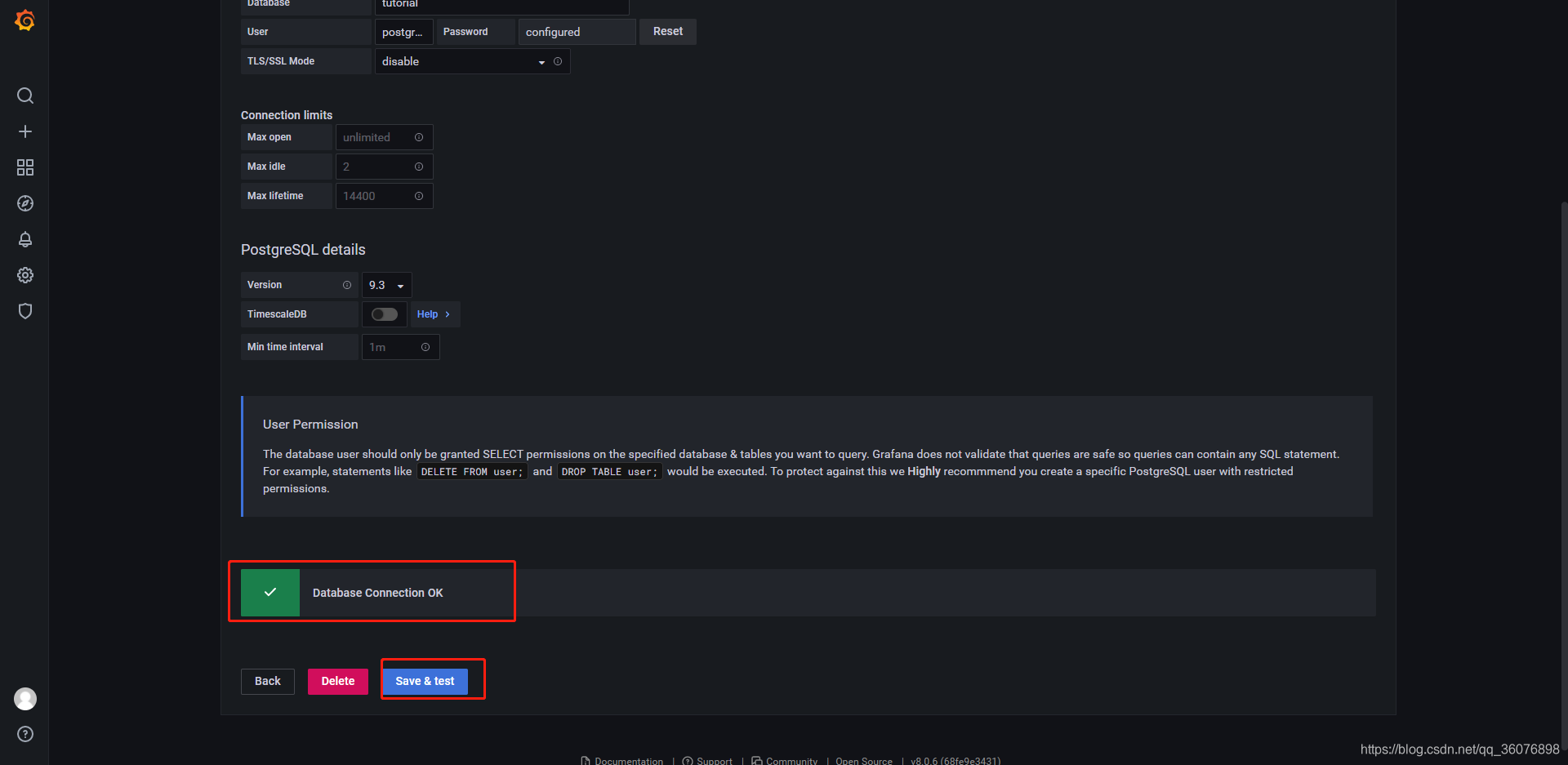
Task: Click the Database Connection OK message
Action: pyautogui.click(x=377, y=593)
